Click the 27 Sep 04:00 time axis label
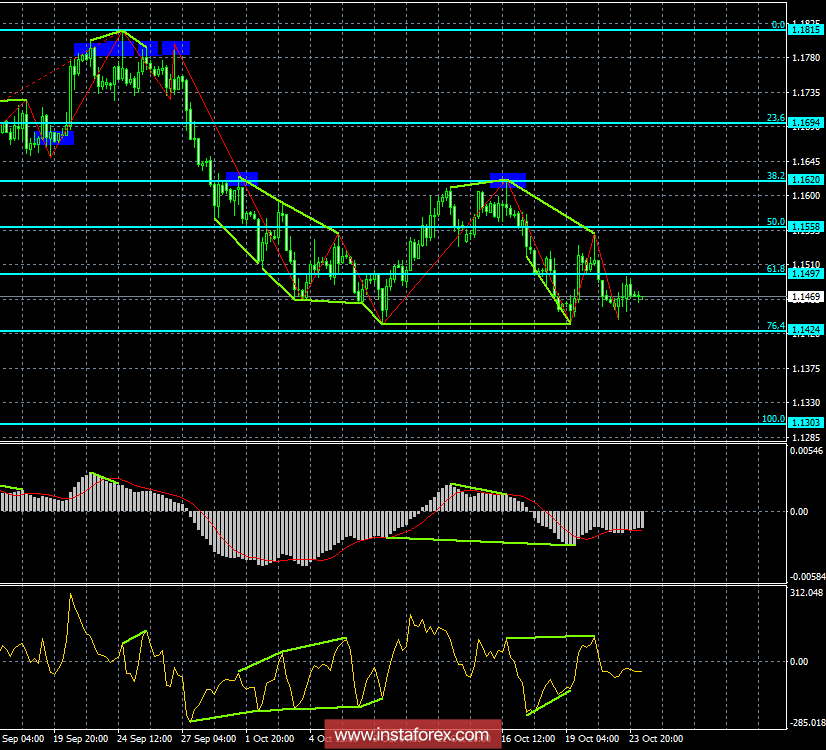The height and width of the screenshot is (750, 826). 210,740
